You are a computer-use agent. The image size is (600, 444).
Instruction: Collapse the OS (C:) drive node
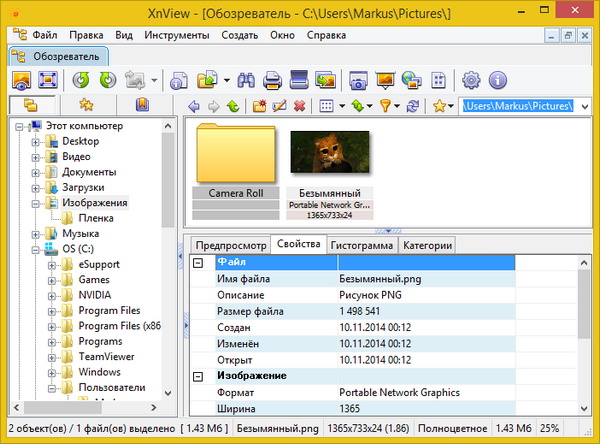pyautogui.click(x=36, y=249)
